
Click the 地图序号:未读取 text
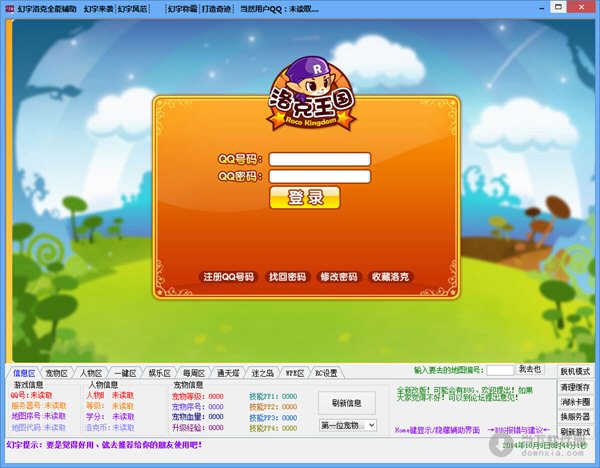point(39,416)
